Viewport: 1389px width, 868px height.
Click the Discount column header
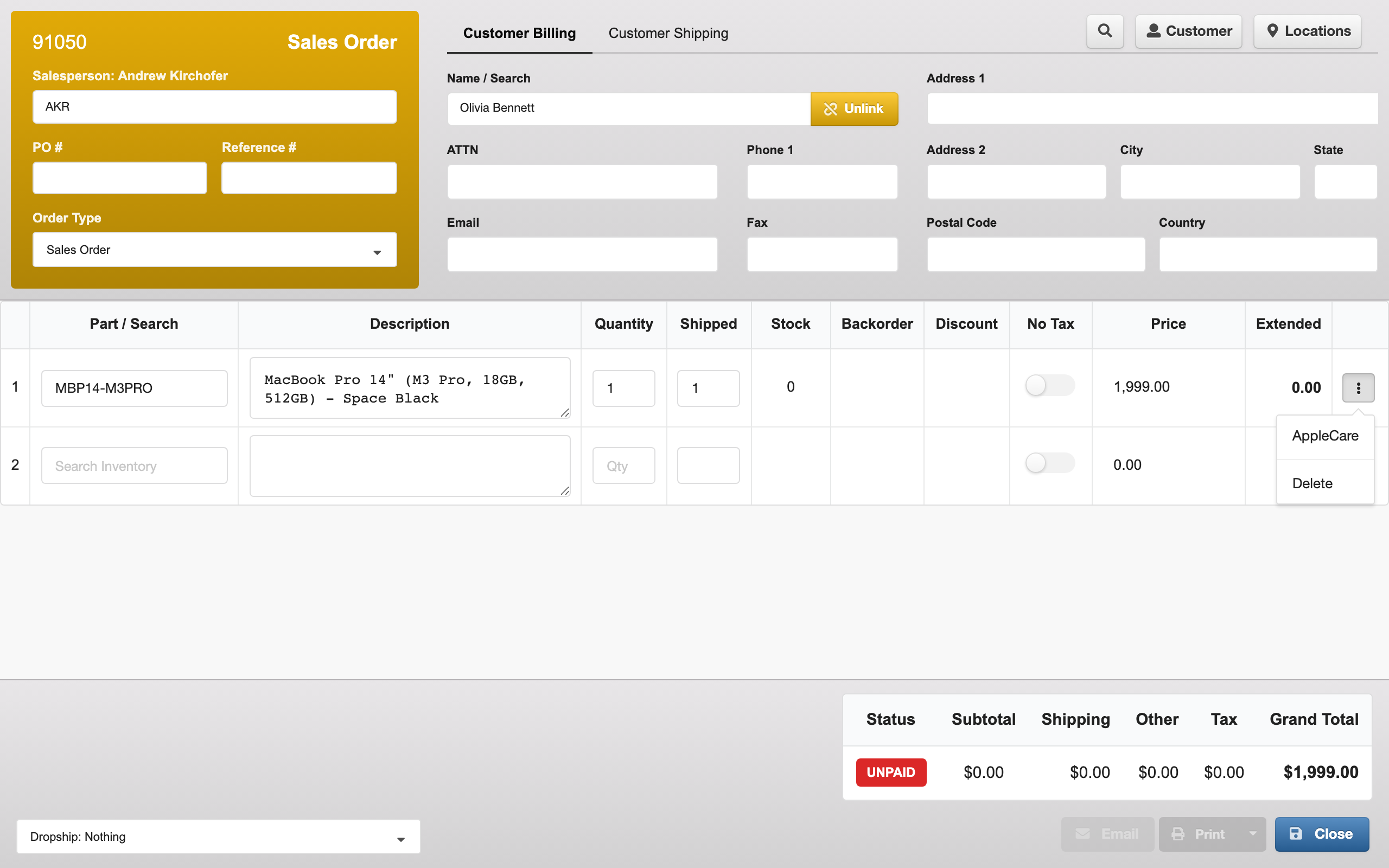point(966,324)
